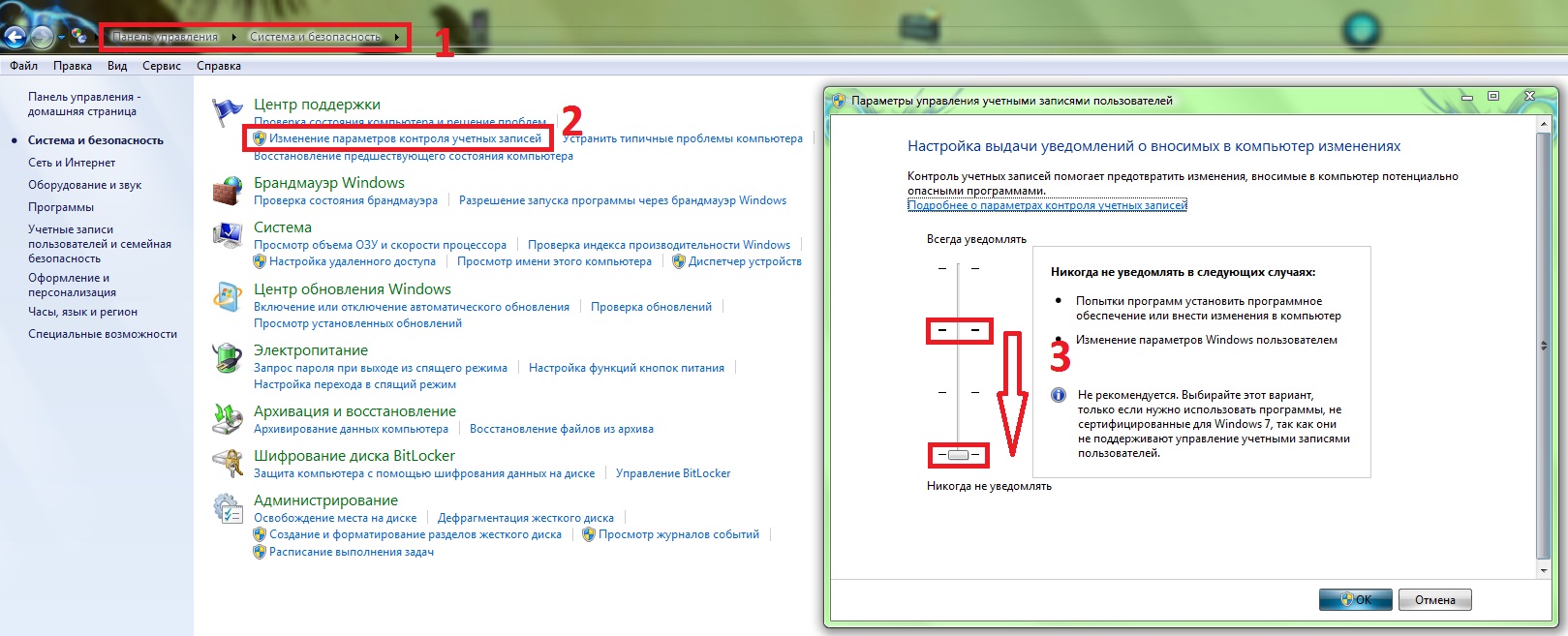Click the Forward navigation arrow button
1568x636 pixels.
pyautogui.click(x=42, y=38)
